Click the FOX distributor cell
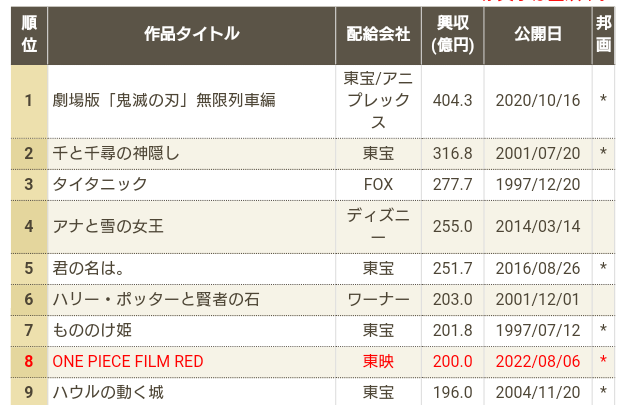The width and height of the screenshot is (626, 405). 378,184
